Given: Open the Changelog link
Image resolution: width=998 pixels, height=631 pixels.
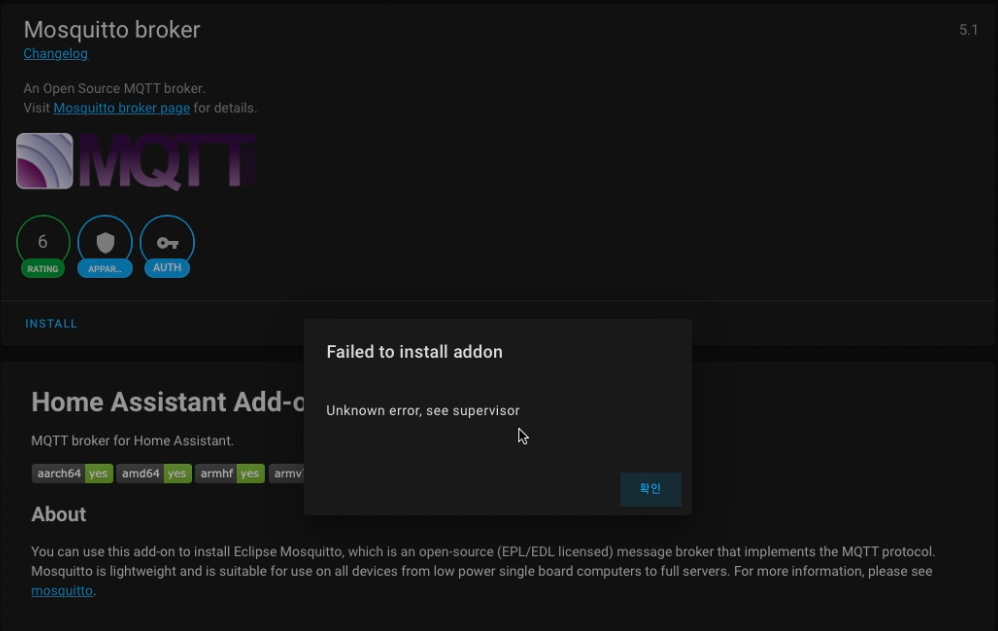Looking at the screenshot, I should [55, 53].
